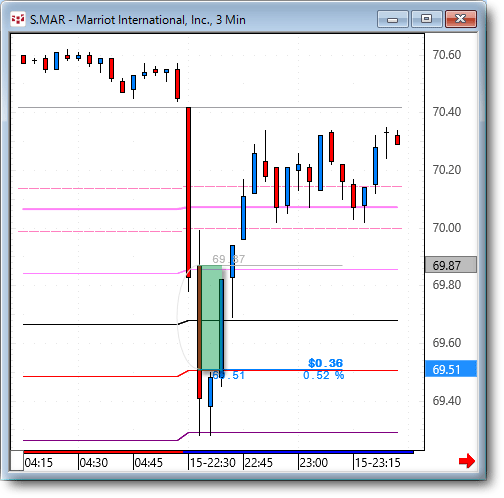Screen dimensions: 504x498
Task: Click the $0.36 difference label
Action: [x=325, y=363]
